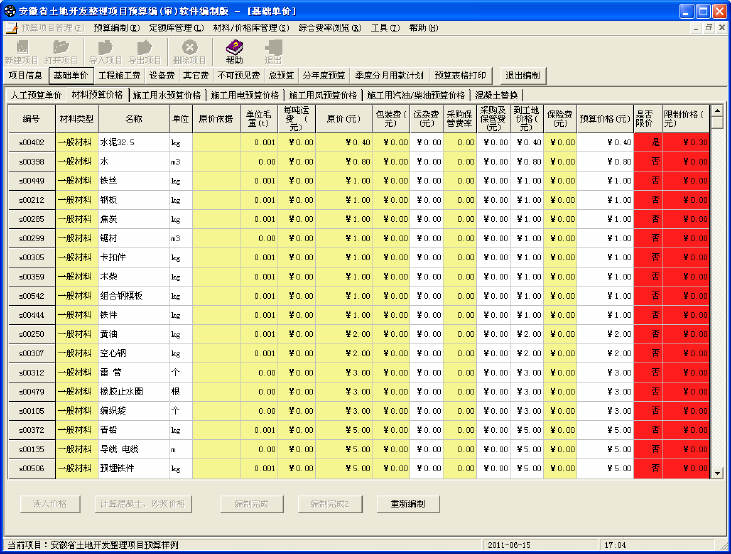Open the 施工用水预算价格 tab
This screenshot has height=554, width=731.
166,95
